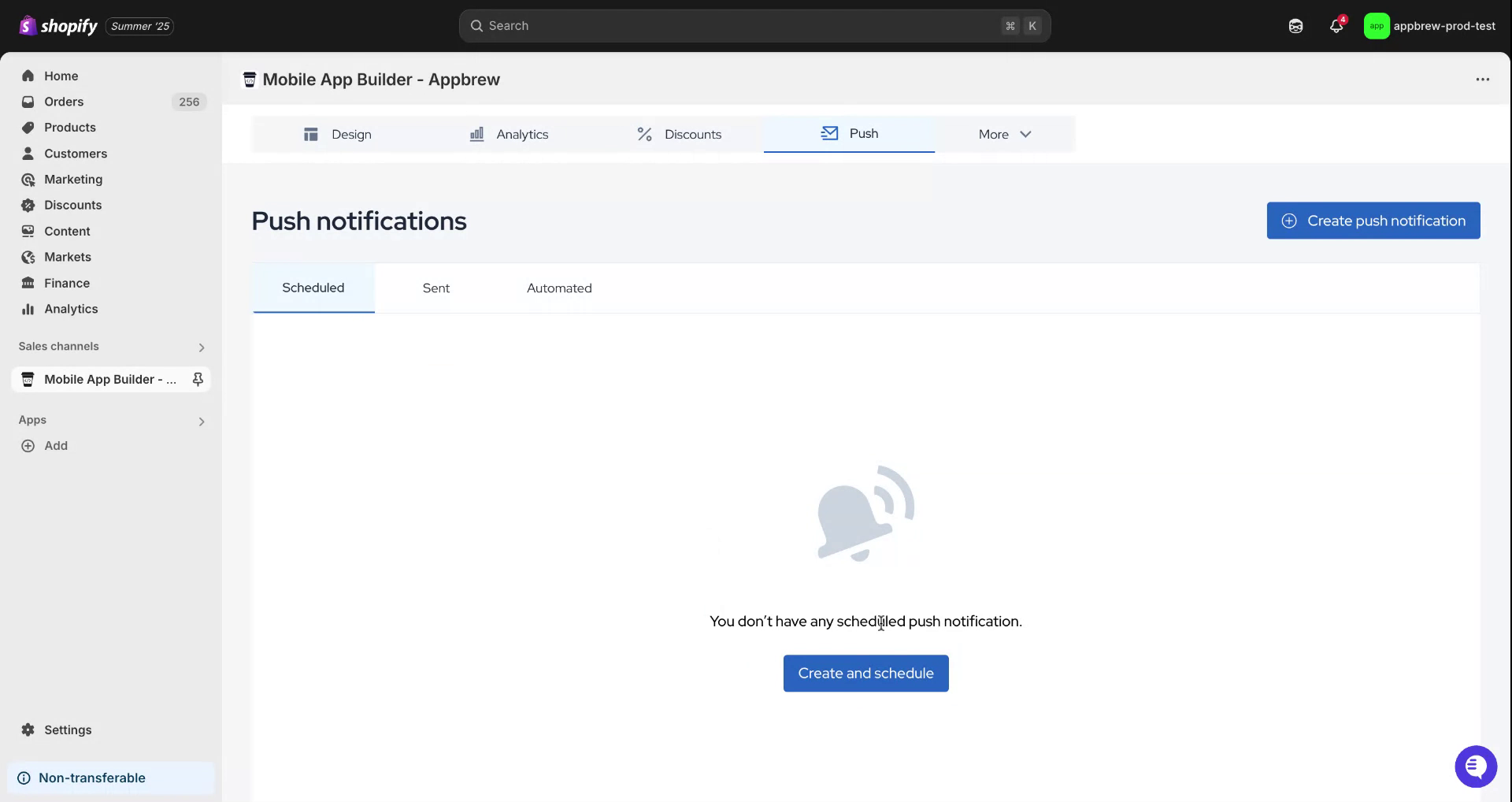
Task: Switch to the Sent notifications tab
Action: 436,288
